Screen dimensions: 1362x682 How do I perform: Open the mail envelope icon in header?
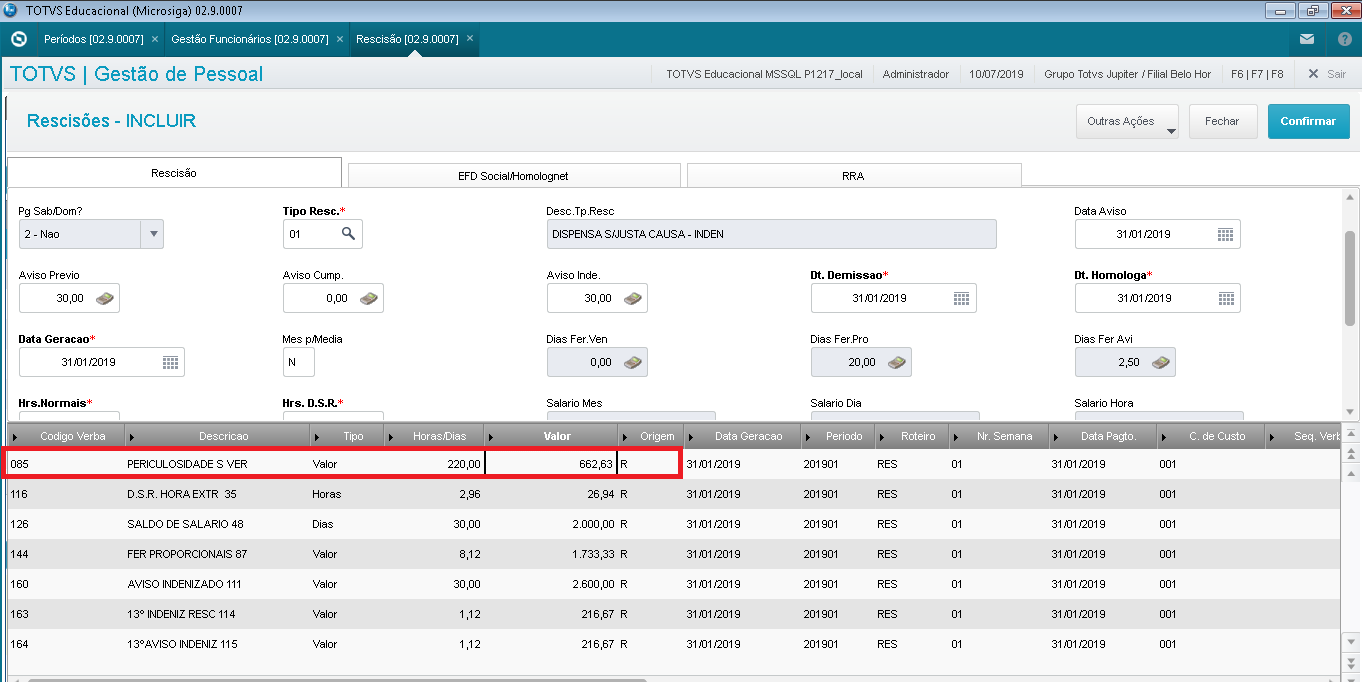coord(1307,39)
